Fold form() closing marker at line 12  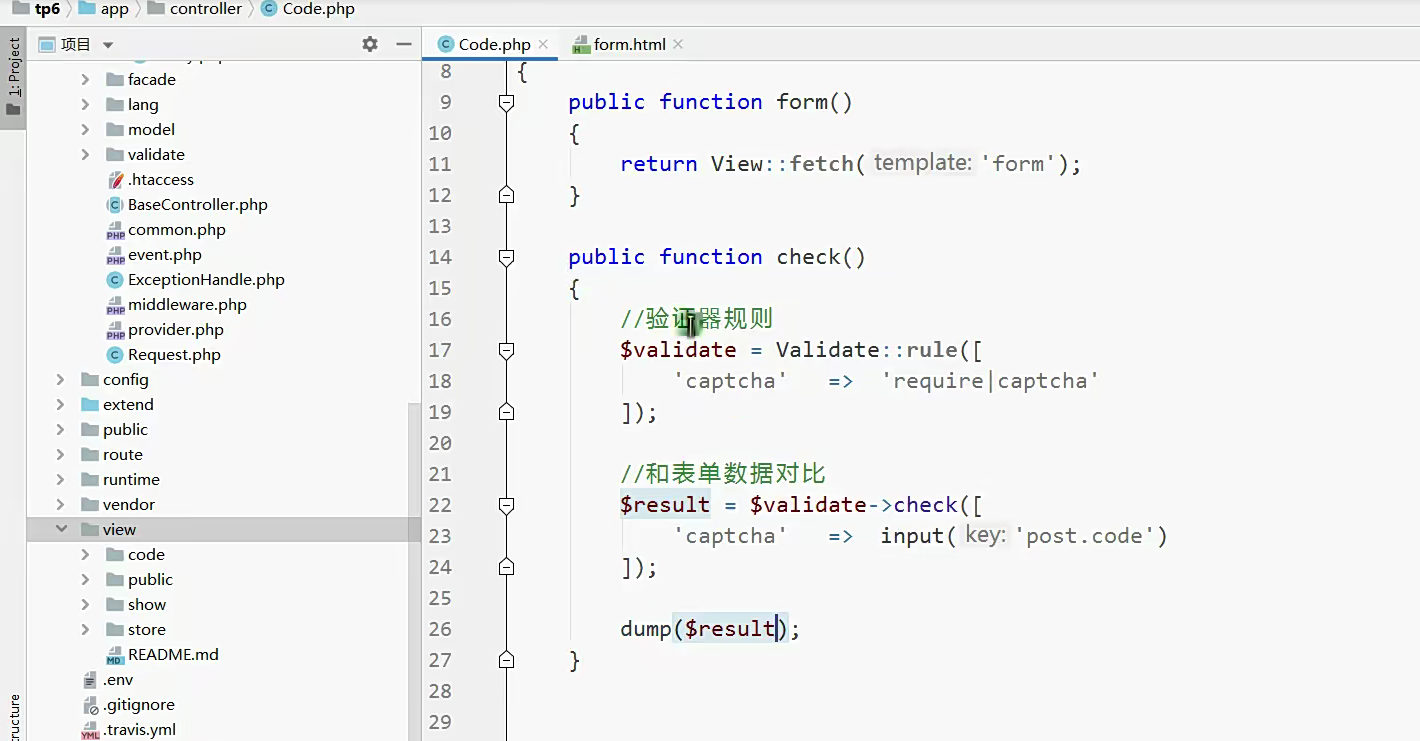(x=506, y=194)
